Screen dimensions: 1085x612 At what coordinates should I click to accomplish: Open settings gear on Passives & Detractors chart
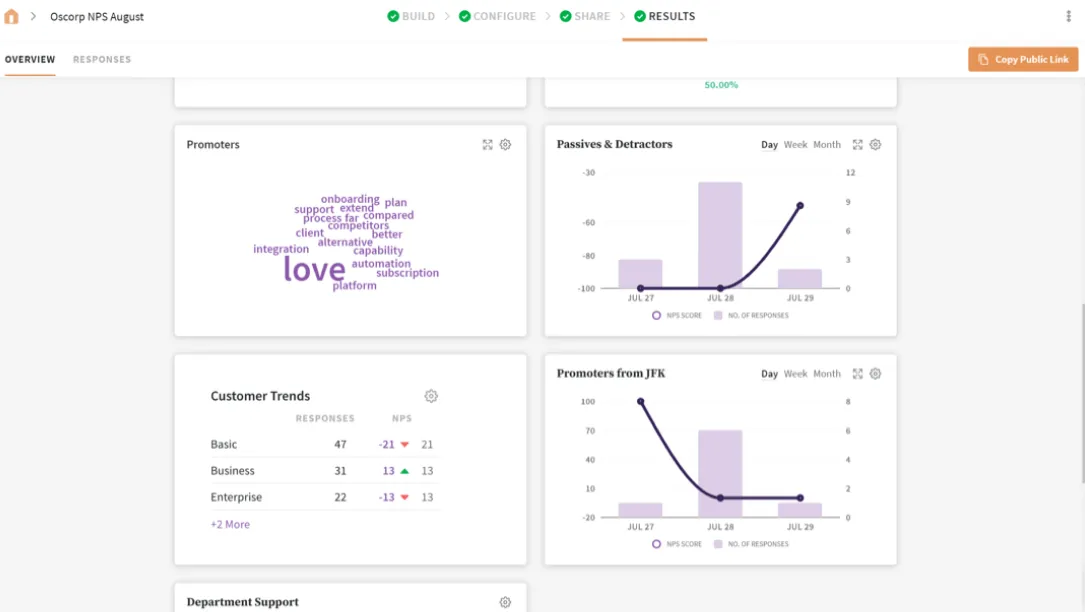pyautogui.click(x=875, y=144)
